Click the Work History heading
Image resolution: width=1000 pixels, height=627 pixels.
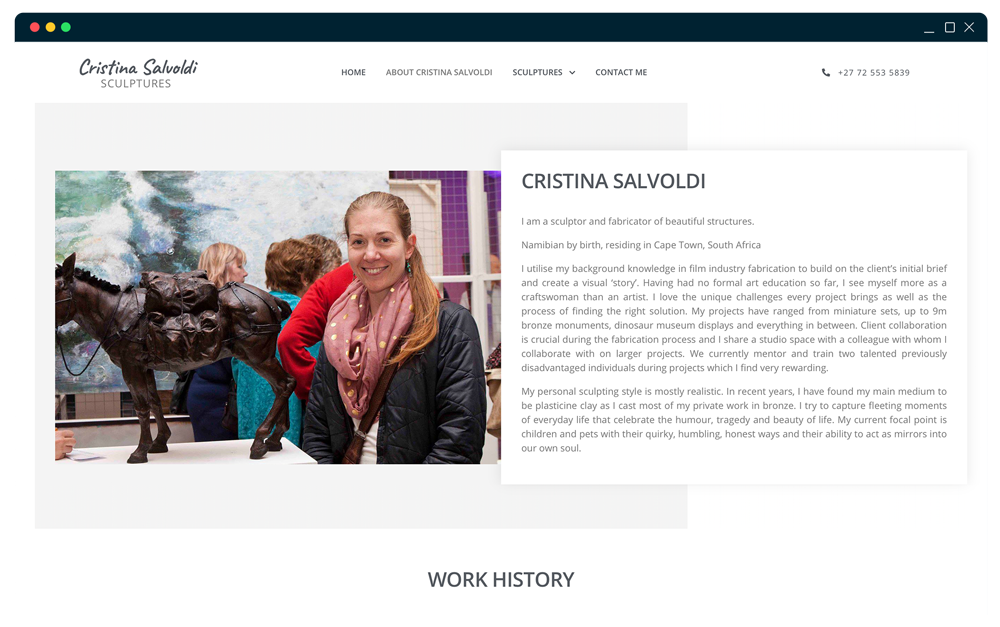point(501,580)
